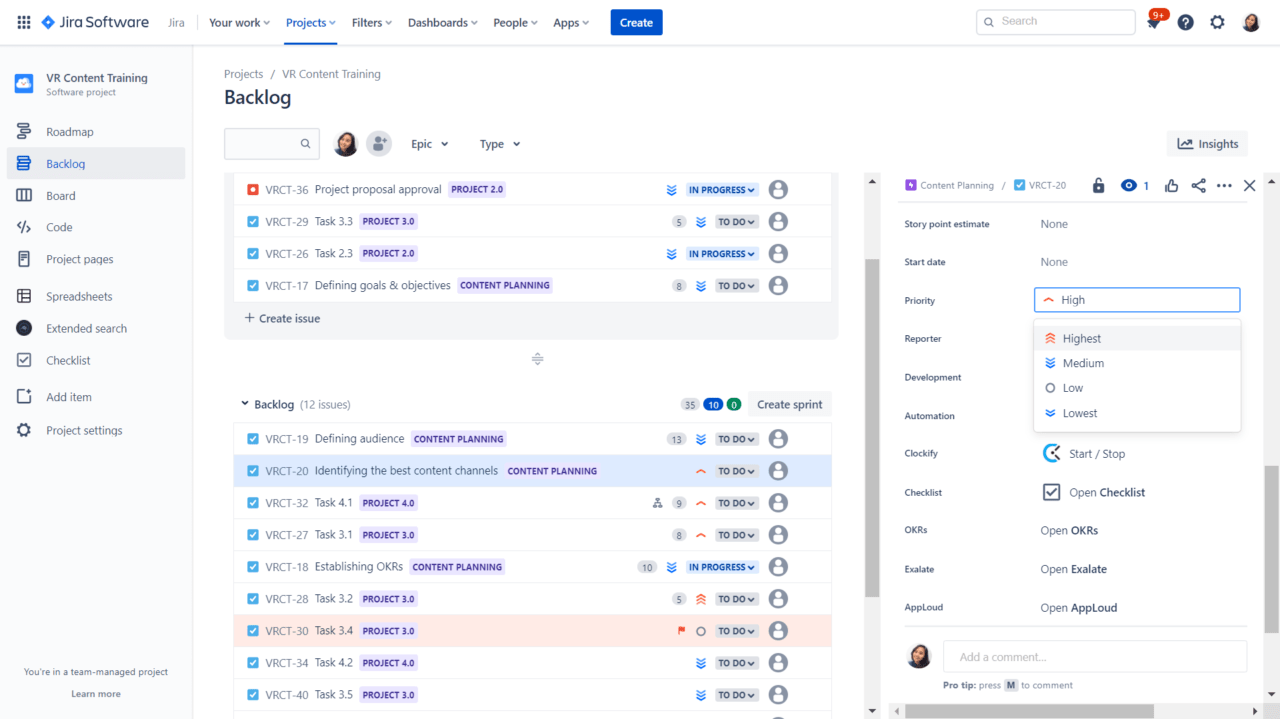Click the Add a comment field
The height and width of the screenshot is (719, 1280).
pos(1094,656)
